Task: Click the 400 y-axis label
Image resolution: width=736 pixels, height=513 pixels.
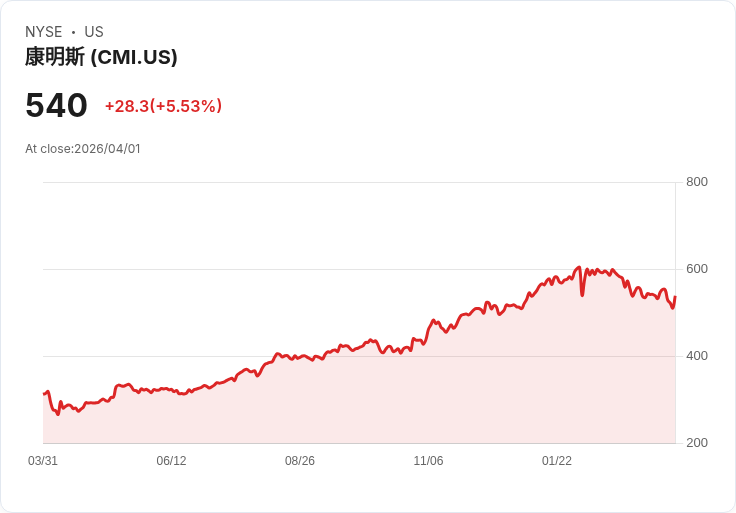Action: (697, 356)
